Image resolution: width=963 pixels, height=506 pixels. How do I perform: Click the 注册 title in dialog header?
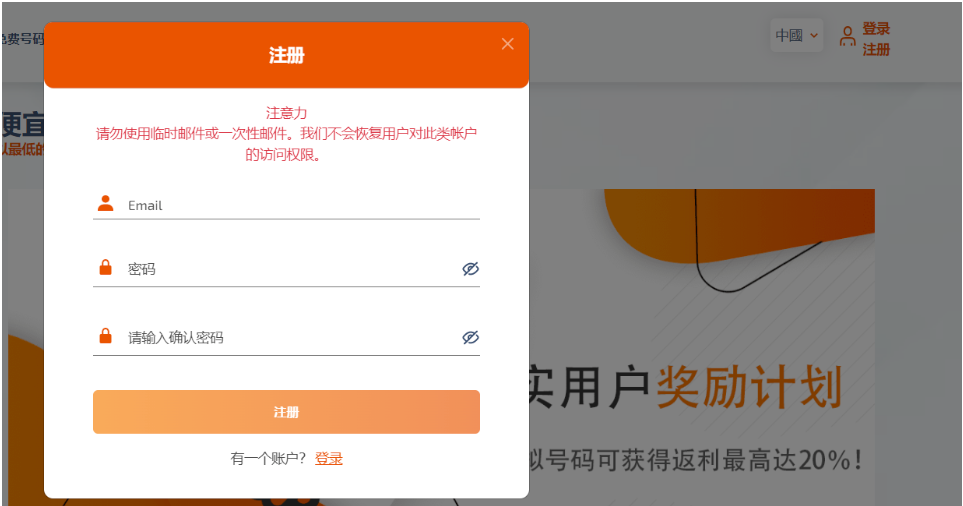pyautogui.click(x=286, y=55)
